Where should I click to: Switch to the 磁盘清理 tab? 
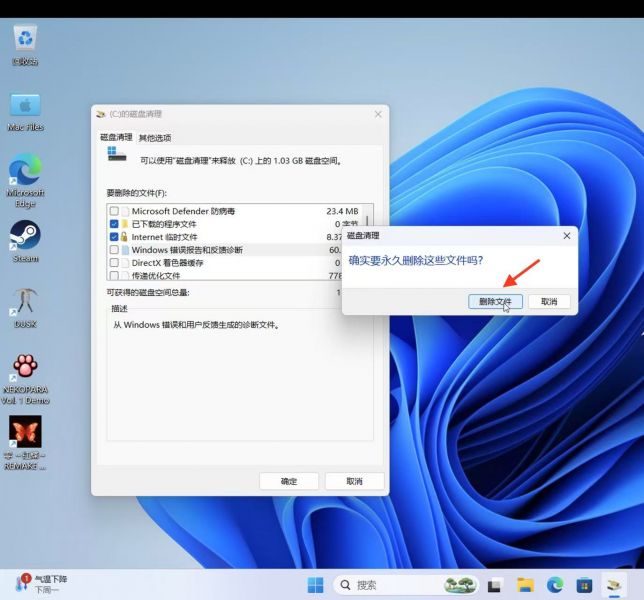click(116, 137)
